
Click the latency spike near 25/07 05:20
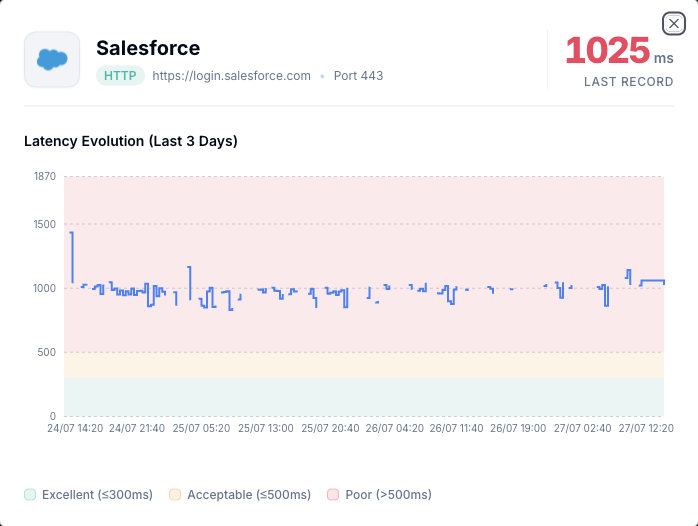coord(190,283)
